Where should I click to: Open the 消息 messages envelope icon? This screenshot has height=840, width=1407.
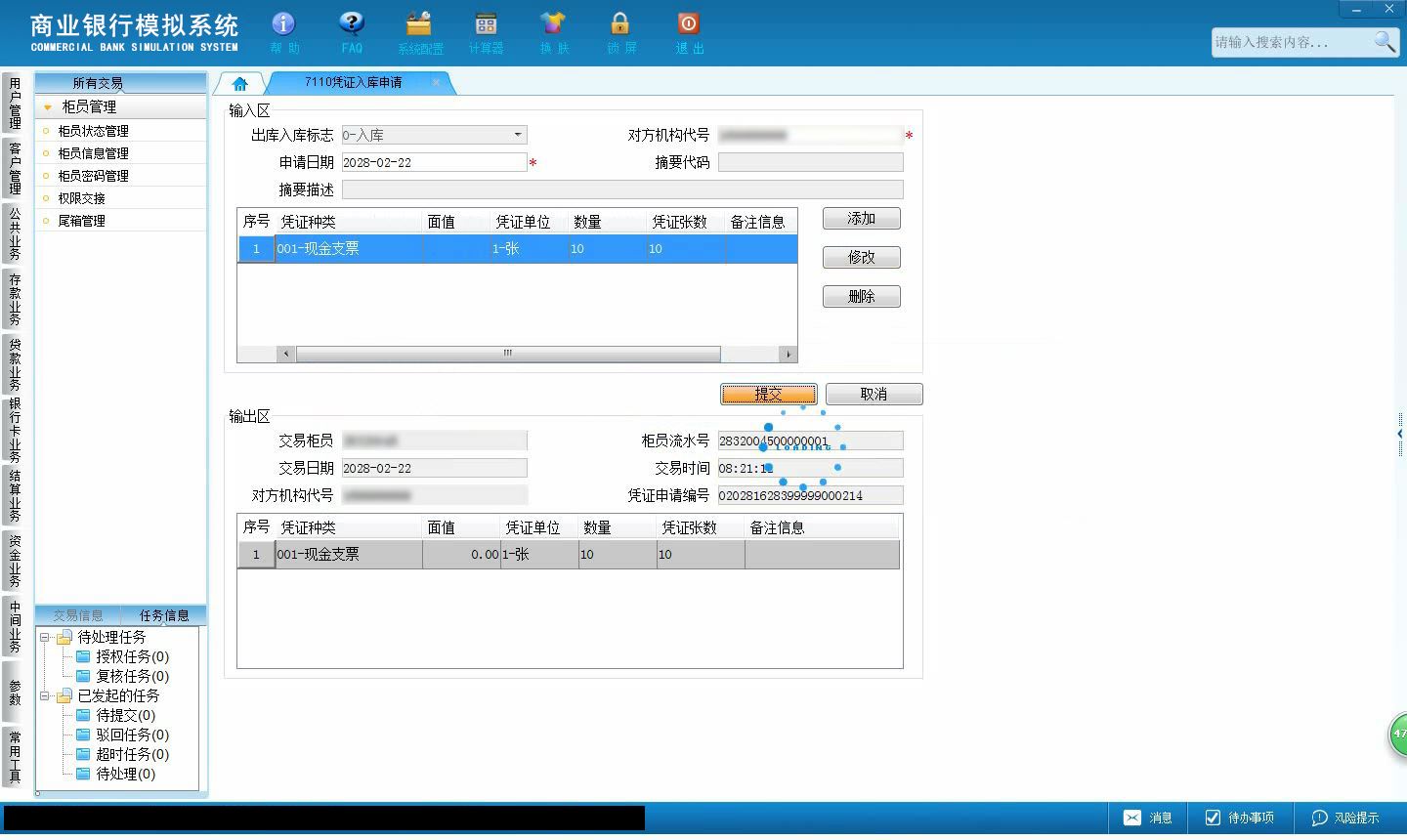[1131, 818]
